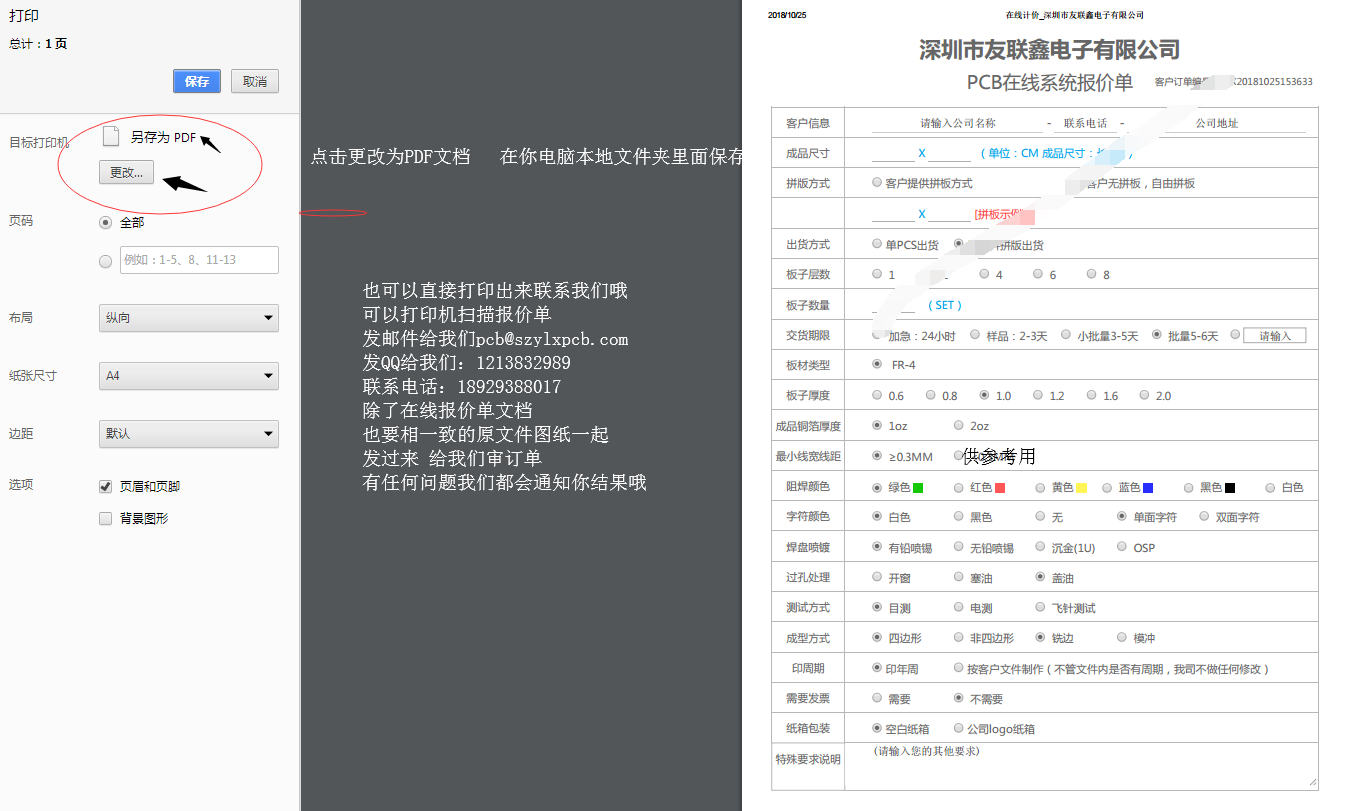Select the 双面字符 silkscreen radio
Screen dimensions: 1351x811
click(x=1204, y=517)
